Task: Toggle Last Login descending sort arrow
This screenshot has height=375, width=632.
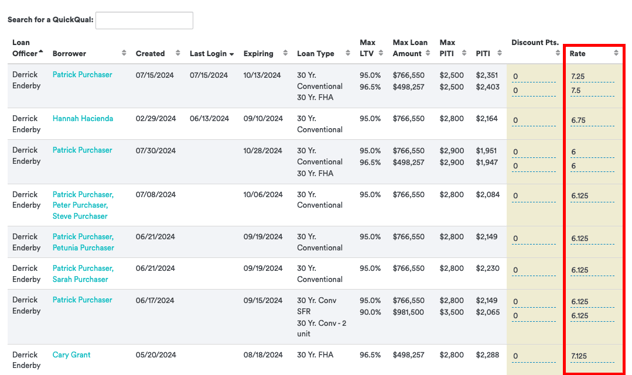Action: (x=232, y=54)
